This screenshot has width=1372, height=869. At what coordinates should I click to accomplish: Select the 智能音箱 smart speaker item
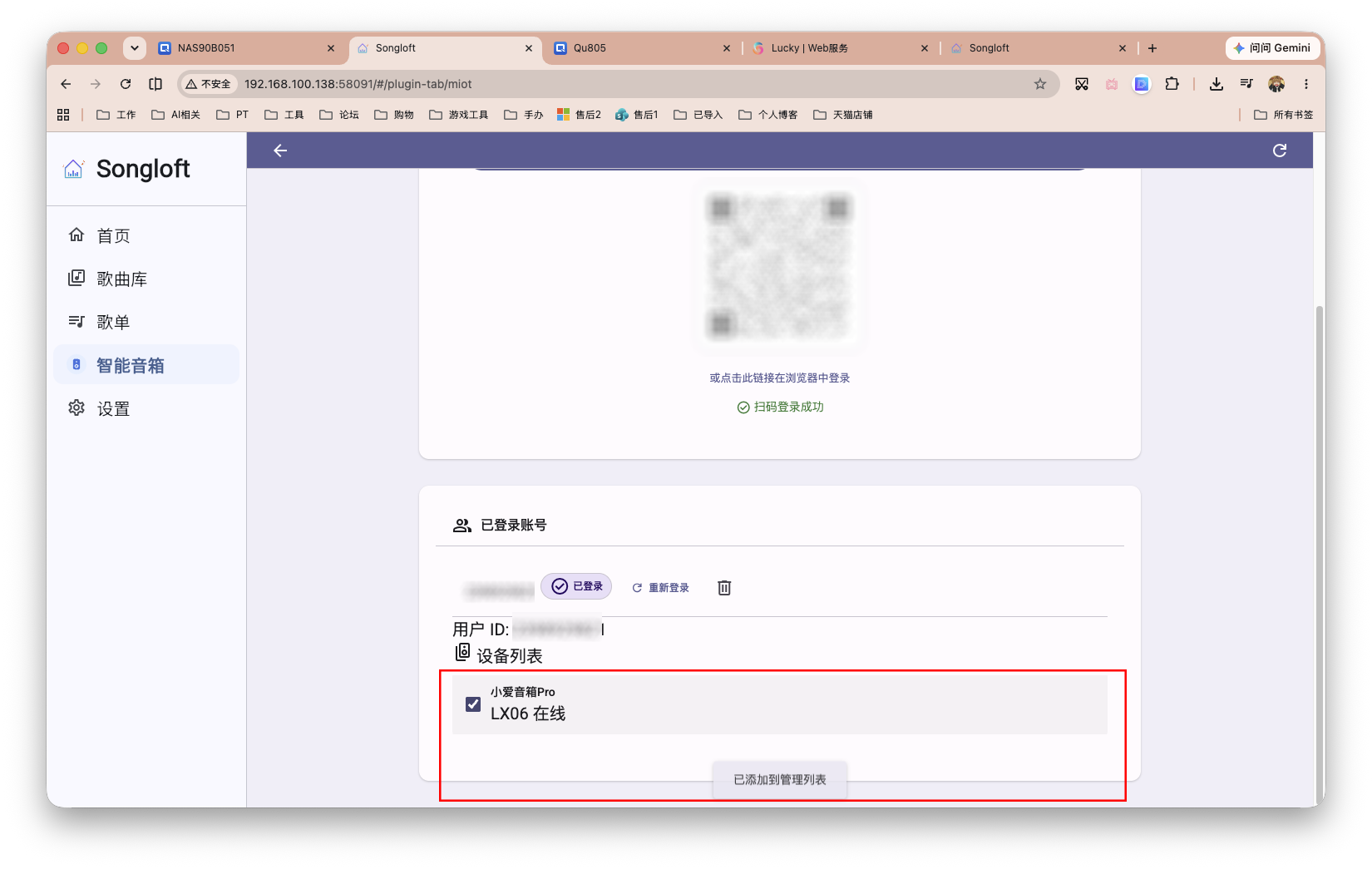(x=146, y=365)
